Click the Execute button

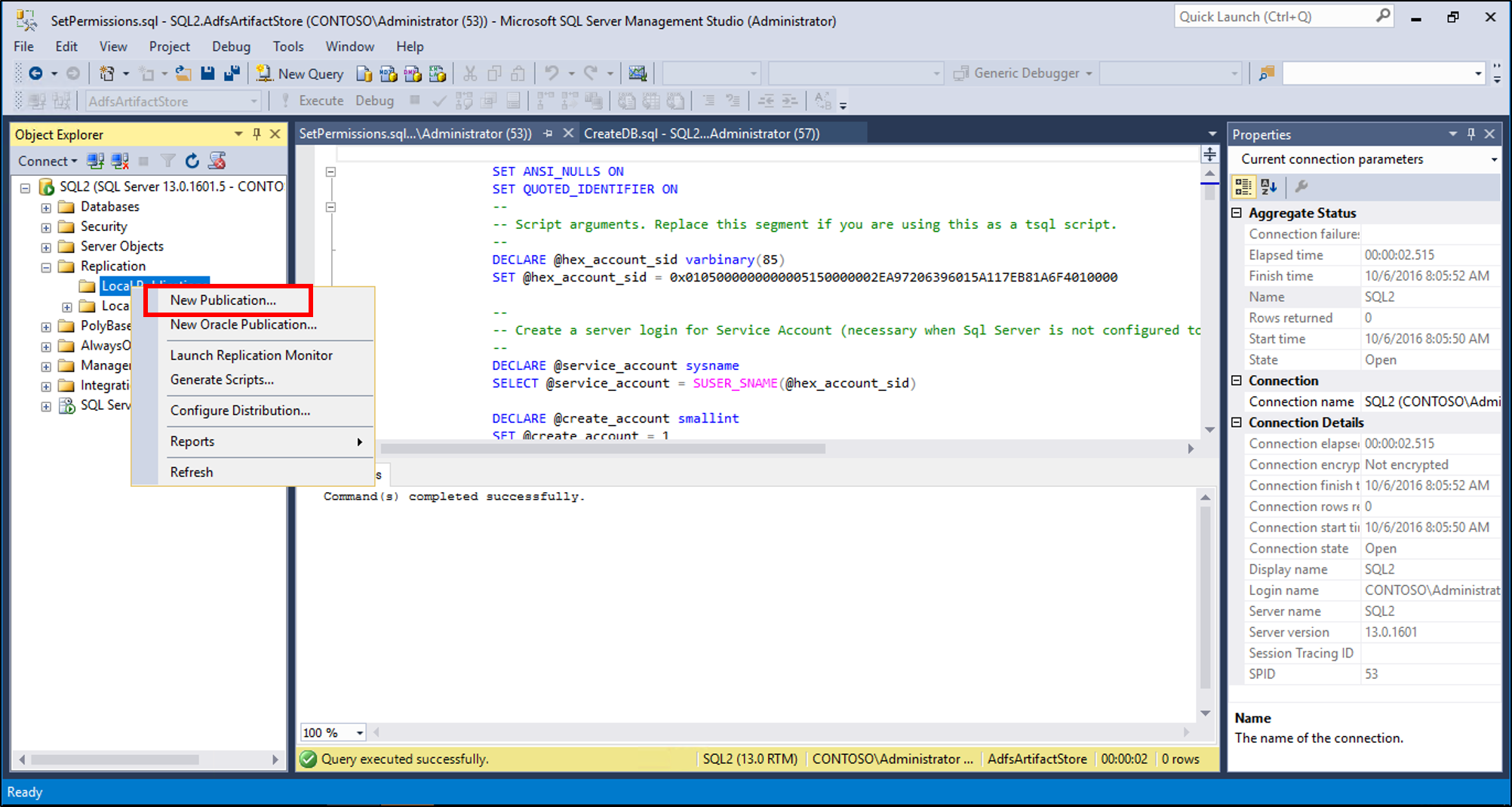312,101
